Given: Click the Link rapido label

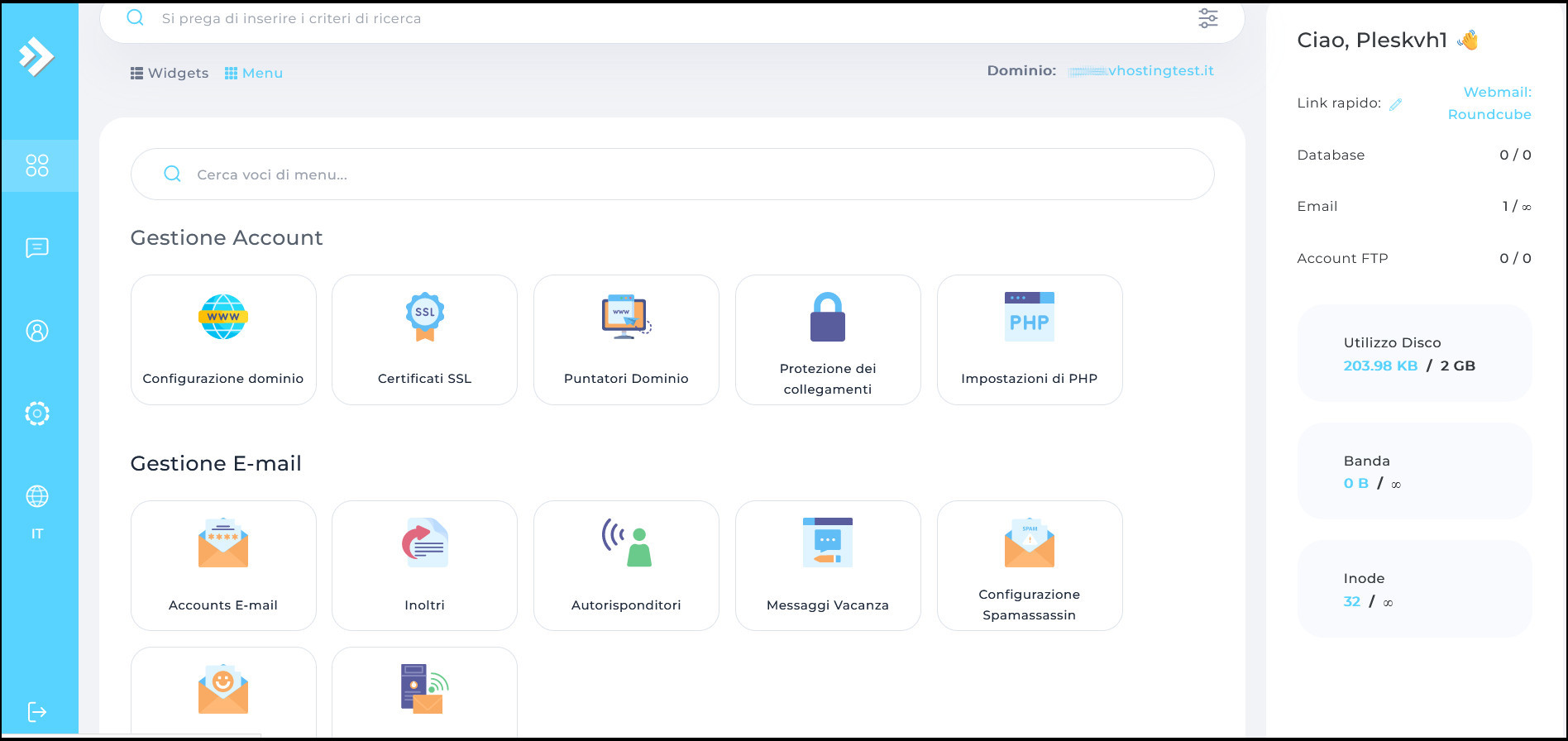Looking at the screenshot, I should click(x=1339, y=103).
